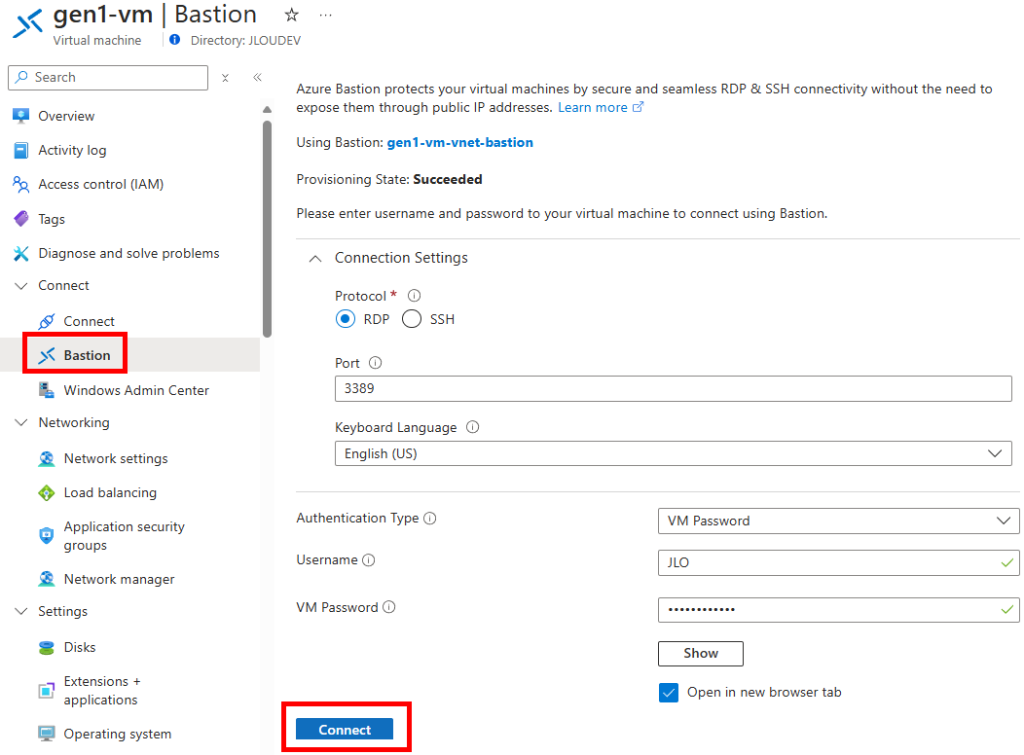
Task: Collapse the Connection Settings section
Action: tap(315, 259)
